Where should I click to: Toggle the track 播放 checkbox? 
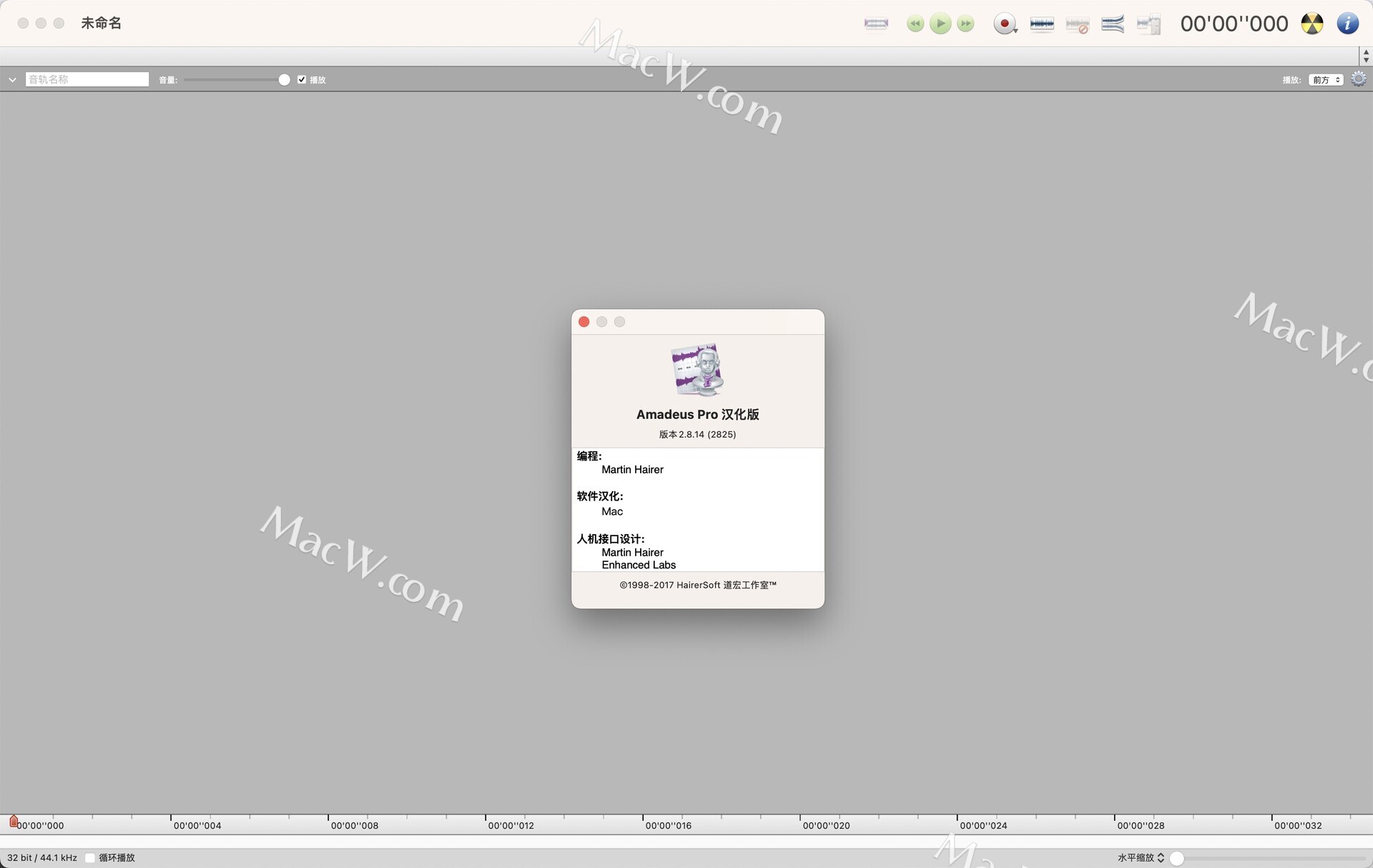pyautogui.click(x=302, y=79)
